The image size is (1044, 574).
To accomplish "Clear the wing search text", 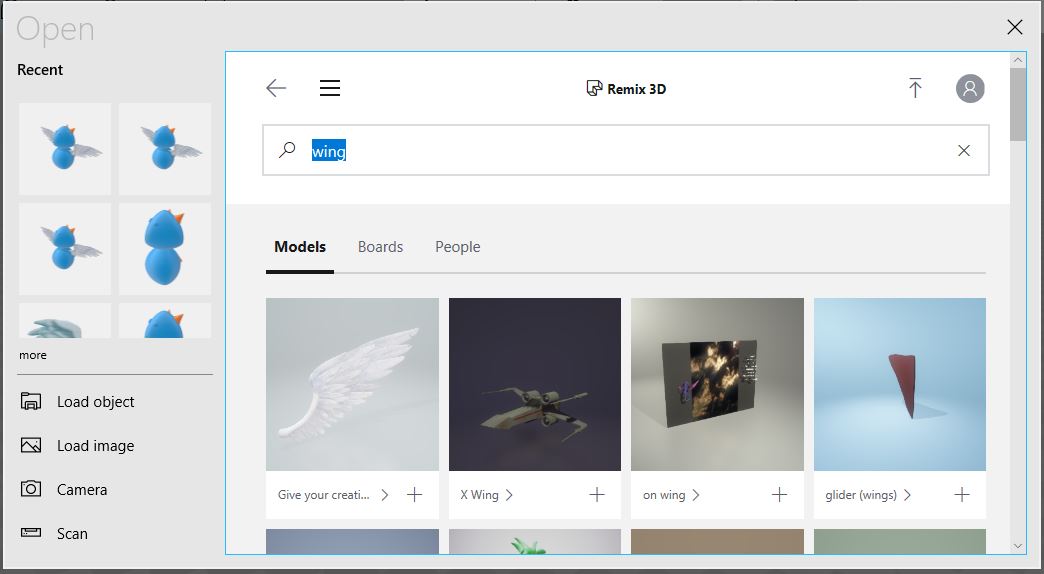I will pyautogui.click(x=963, y=150).
